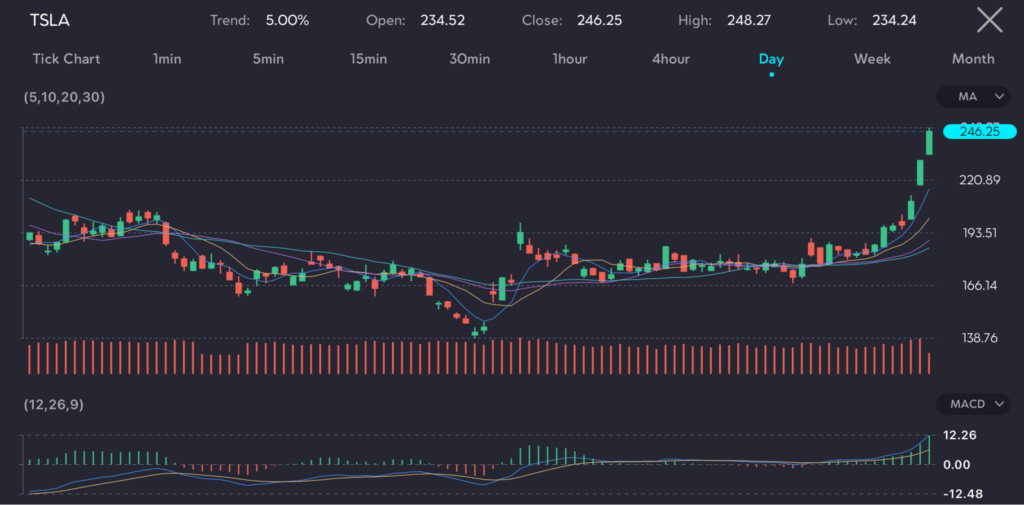Viewport: 1024px width, 505px height.
Task: Choose the 15min interval
Action: tap(368, 59)
